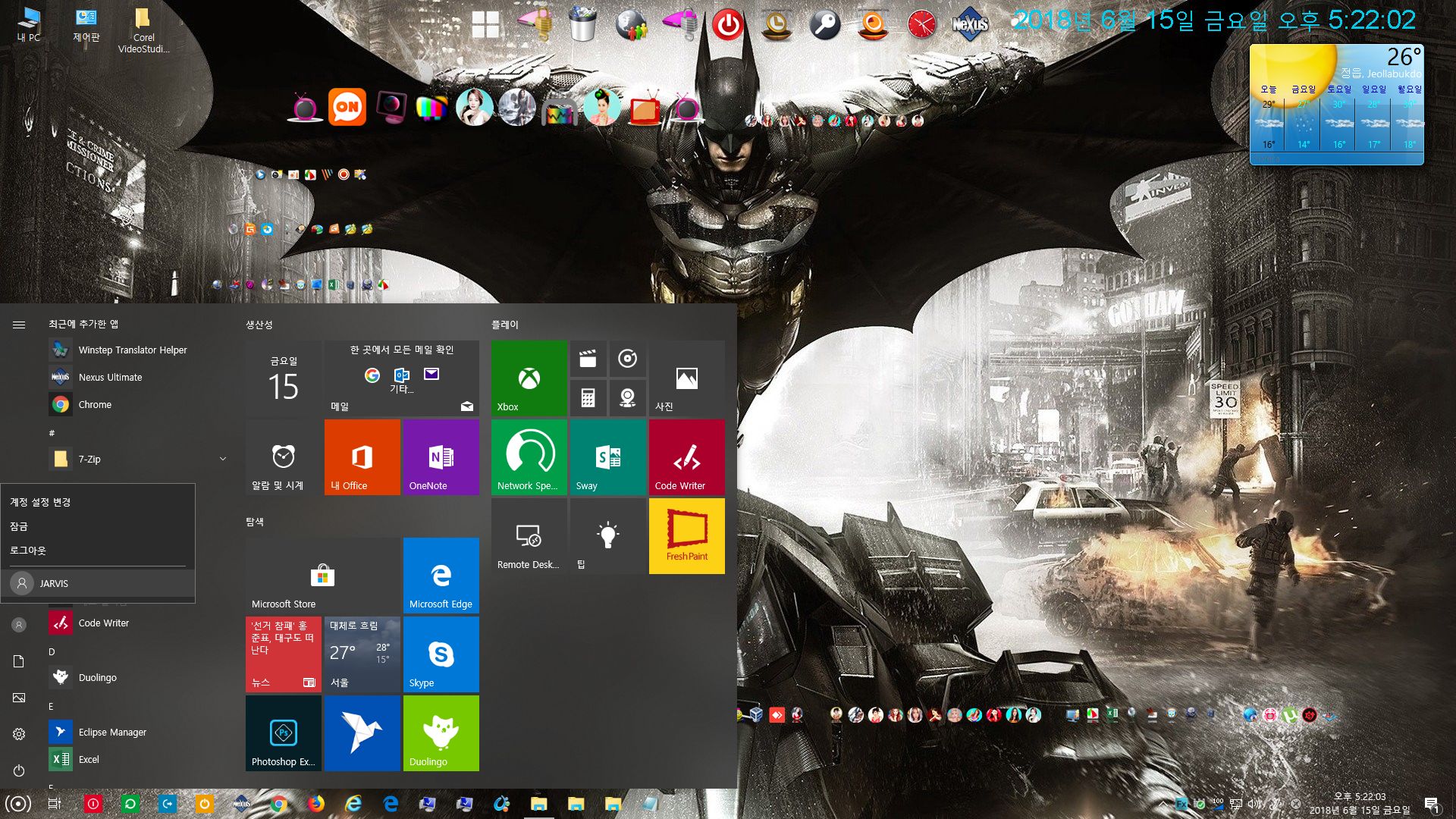
Task: Click the 생산성 tile group header
Action: pyautogui.click(x=259, y=325)
